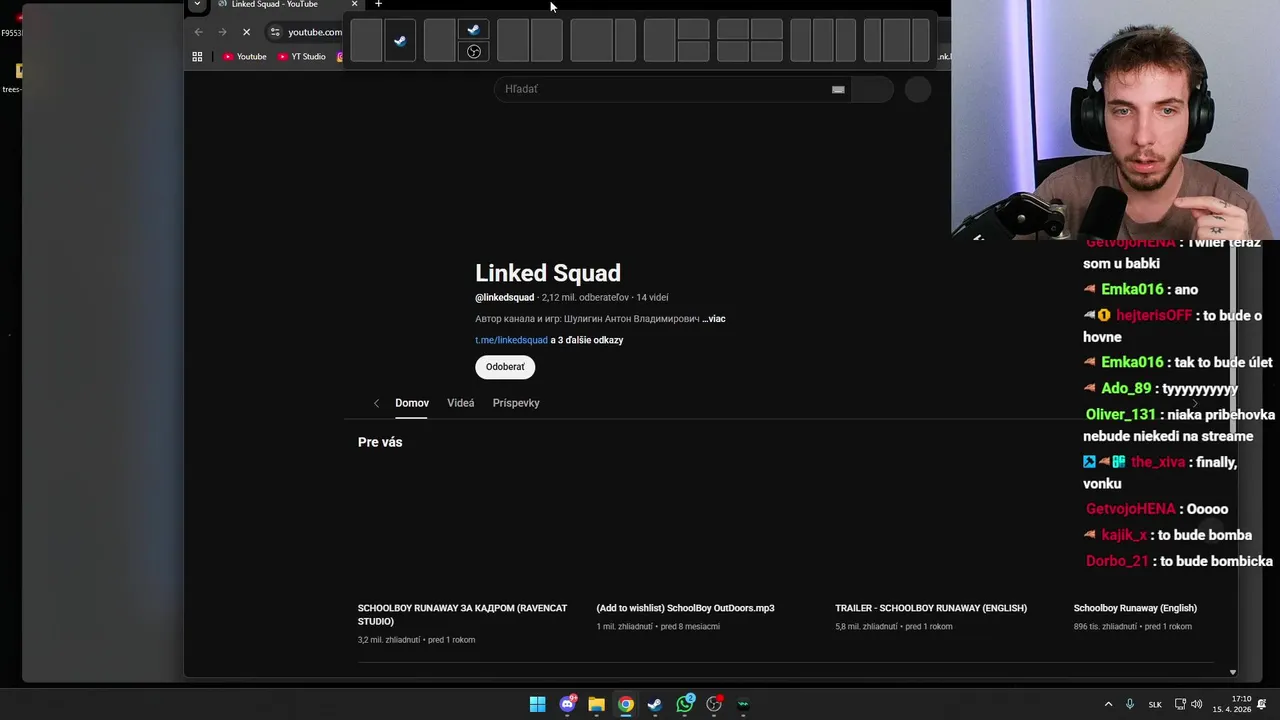Open site info icon beside youtube.com

[x=276, y=32]
